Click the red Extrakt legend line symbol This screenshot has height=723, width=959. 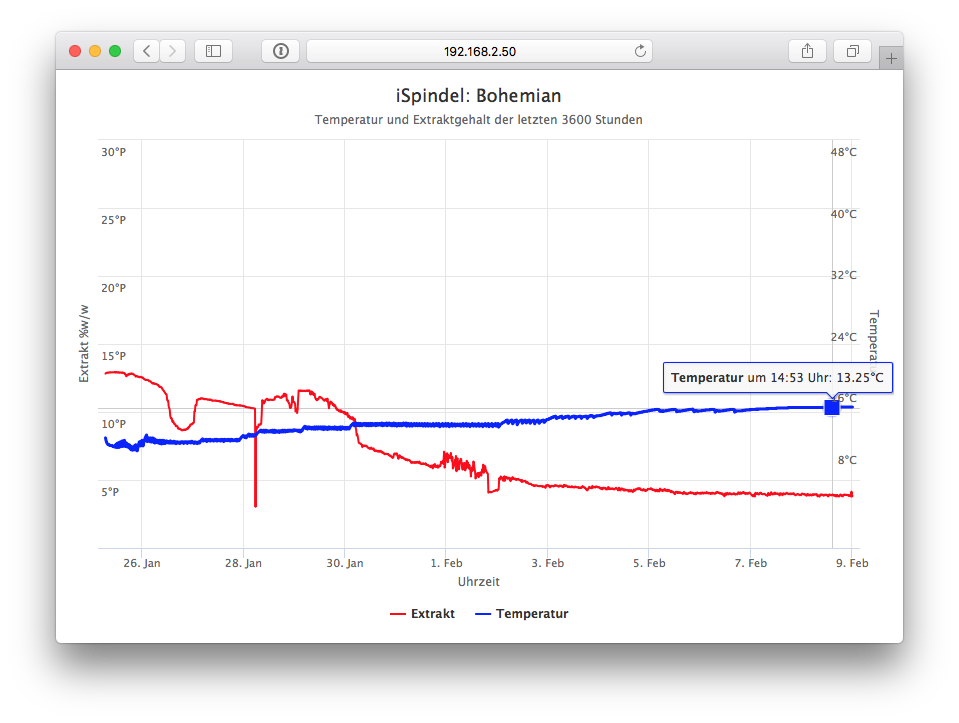[397, 614]
